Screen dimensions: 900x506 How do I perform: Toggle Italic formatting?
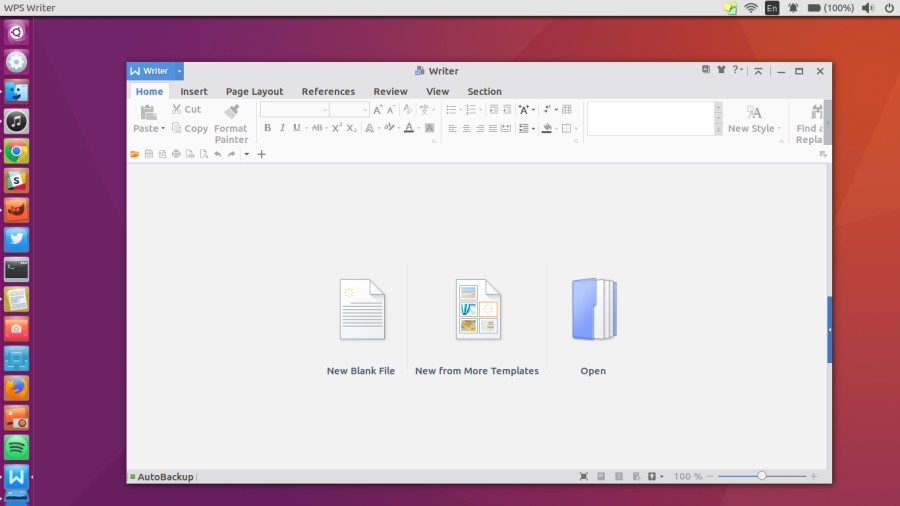tap(282, 128)
